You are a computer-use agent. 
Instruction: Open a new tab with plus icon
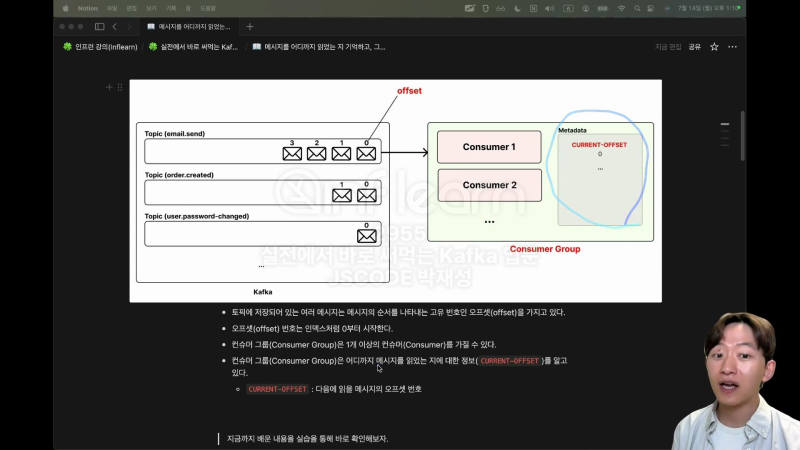click(250, 26)
